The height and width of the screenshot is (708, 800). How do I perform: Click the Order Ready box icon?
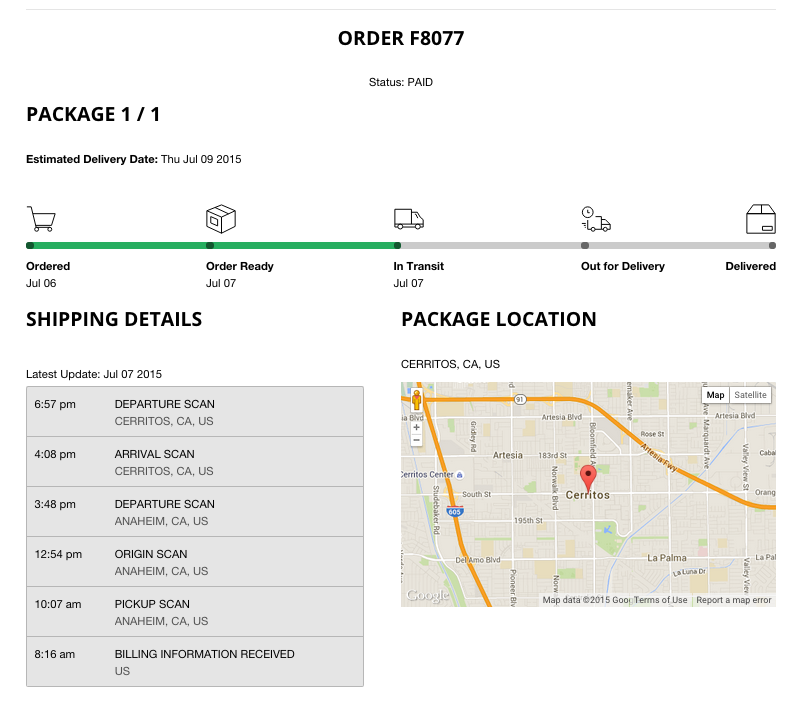(x=220, y=219)
